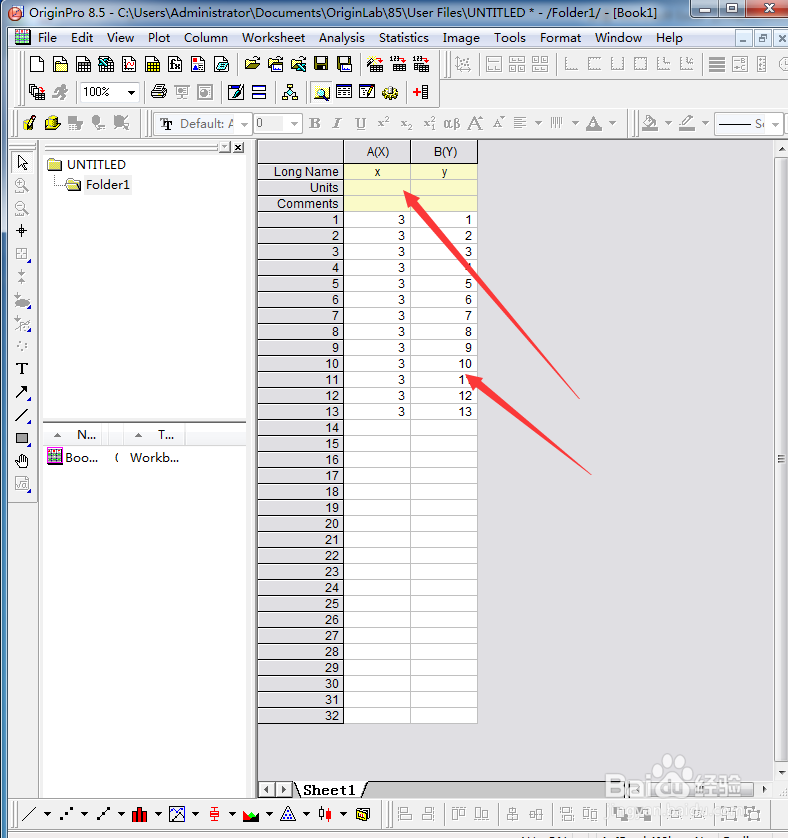Open the font size dropdown

(x=294, y=124)
